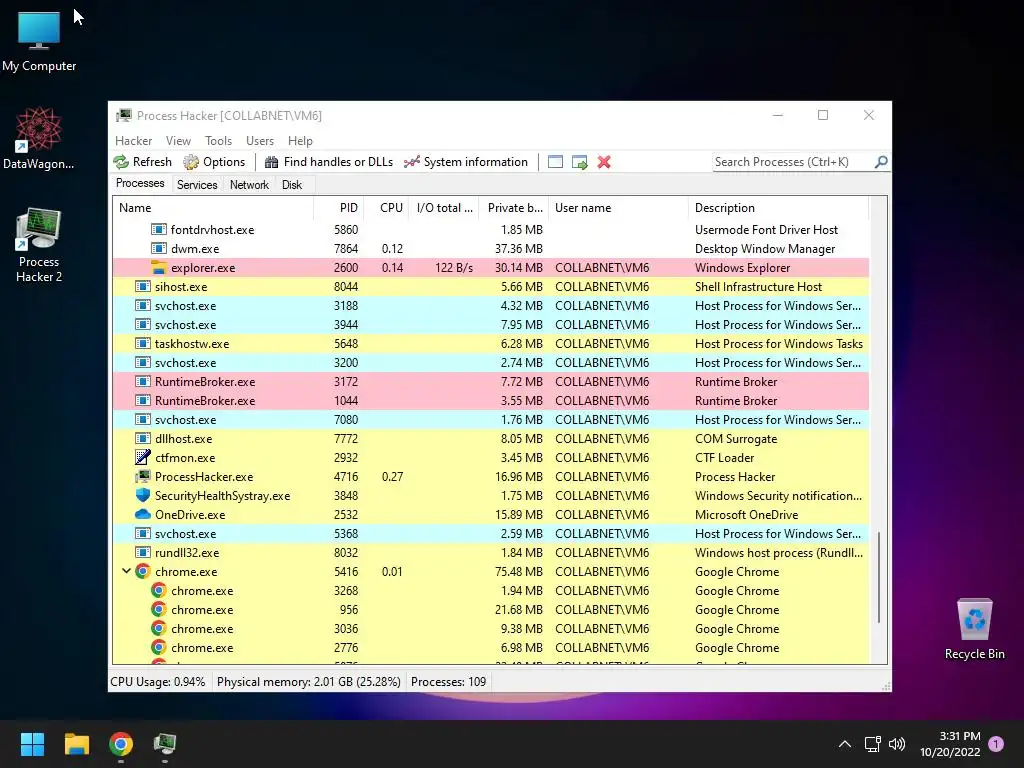This screenshot has height=768, width=1024.
Task: Open the DataWagon desktop shortcut
Action: pyautogui.click(x=39, y=138)
